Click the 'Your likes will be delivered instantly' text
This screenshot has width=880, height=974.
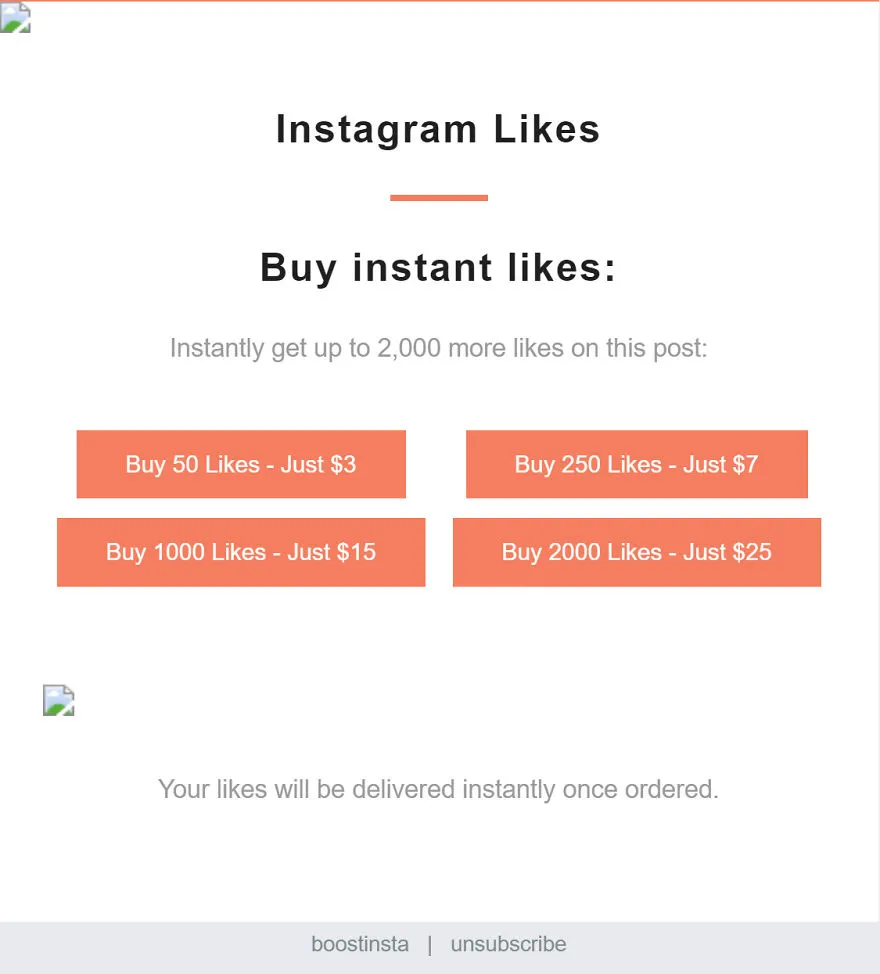[x=438, y=790]
